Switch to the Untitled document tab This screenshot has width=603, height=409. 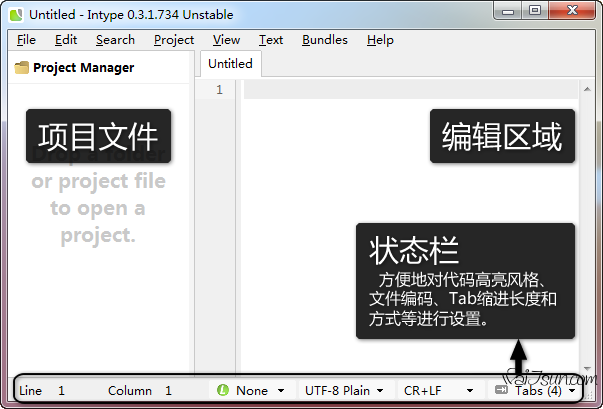pos(230,63)
